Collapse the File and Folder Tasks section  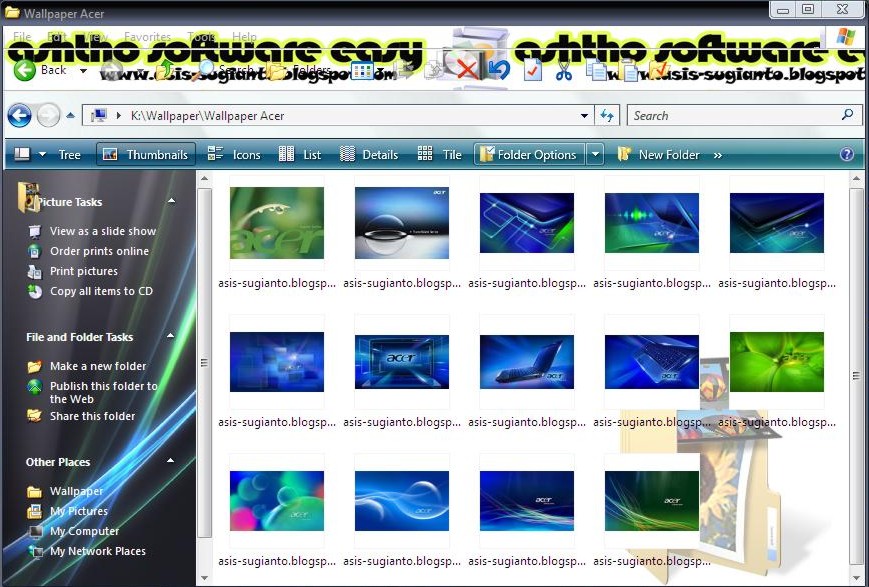coord(171,335)
